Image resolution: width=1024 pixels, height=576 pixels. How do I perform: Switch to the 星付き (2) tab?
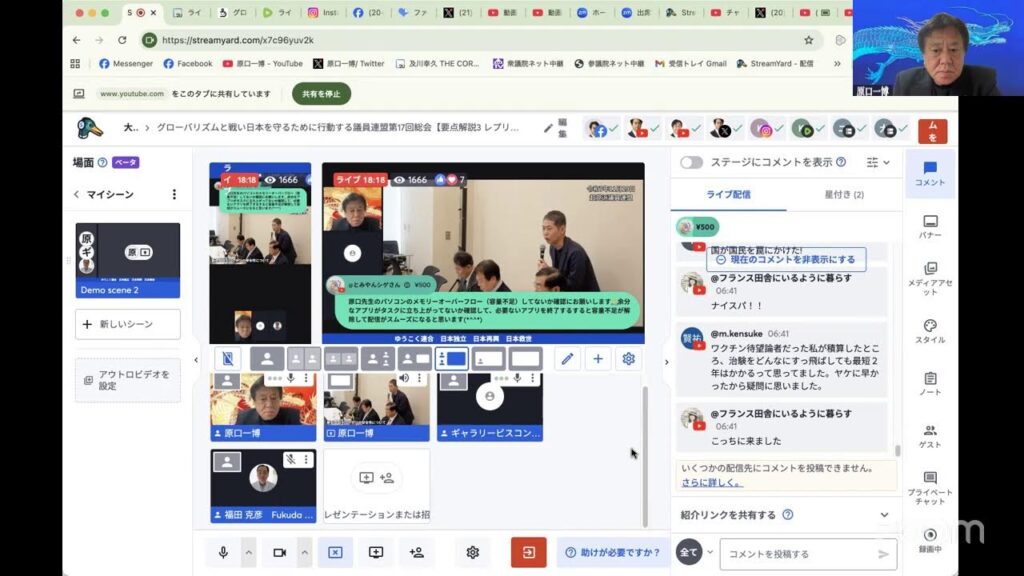point(843,194)
